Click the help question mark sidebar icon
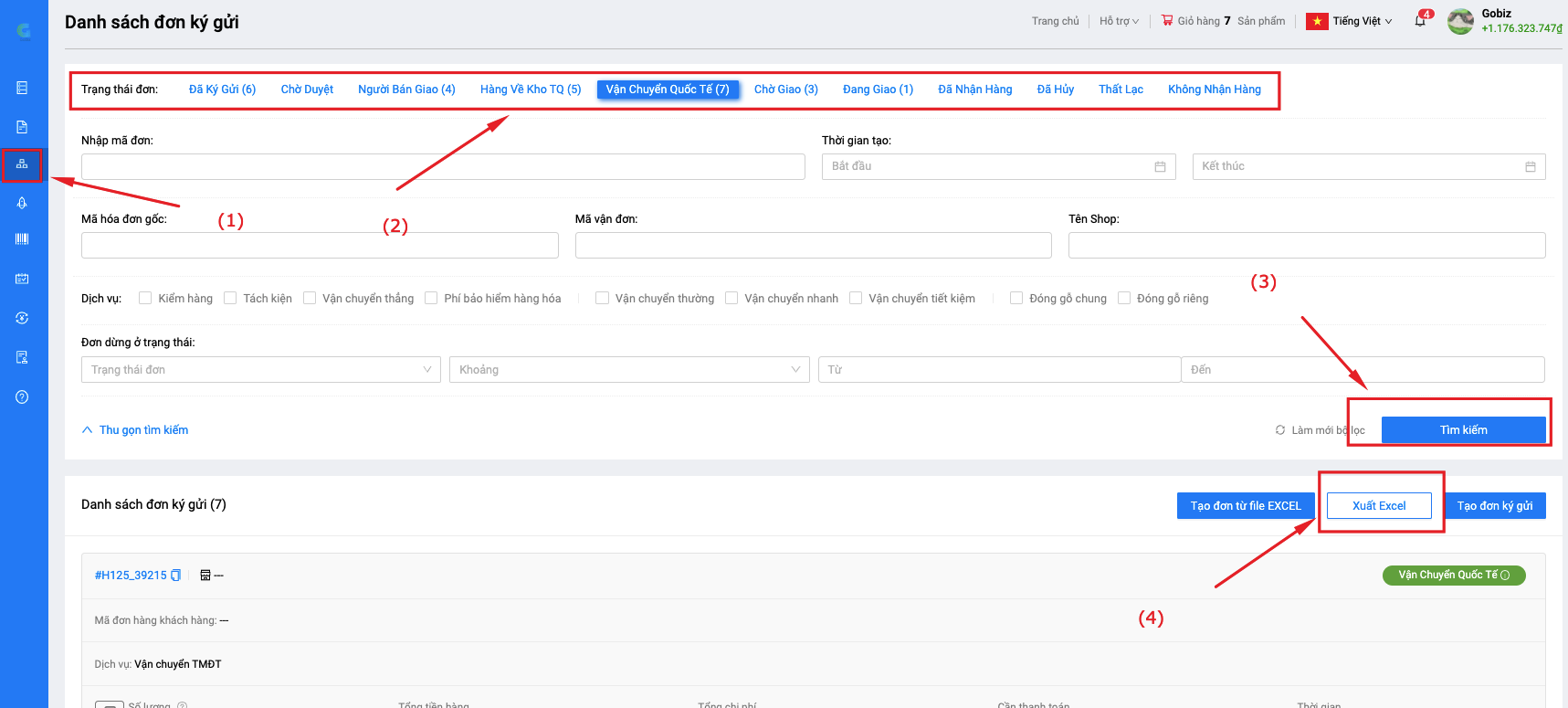Image resolution: width=1568 pixels, height=708 pixels. [22, 397]
